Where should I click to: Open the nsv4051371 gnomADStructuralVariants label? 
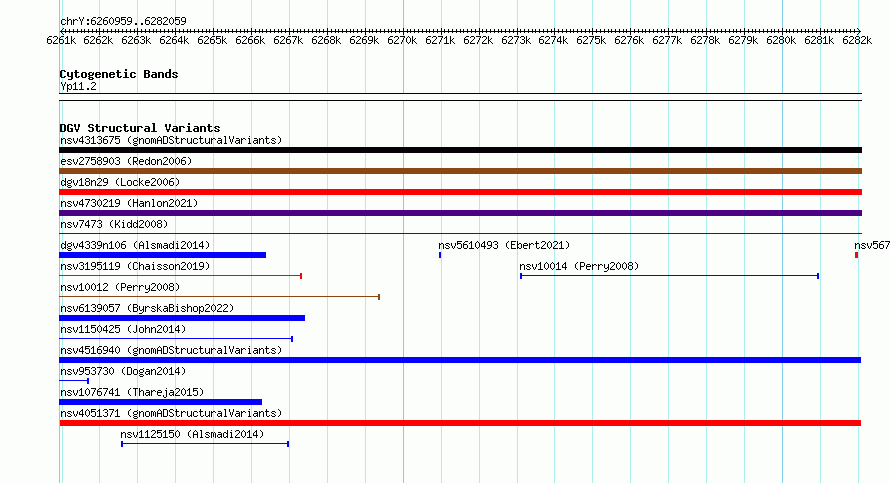click(171, 413)
